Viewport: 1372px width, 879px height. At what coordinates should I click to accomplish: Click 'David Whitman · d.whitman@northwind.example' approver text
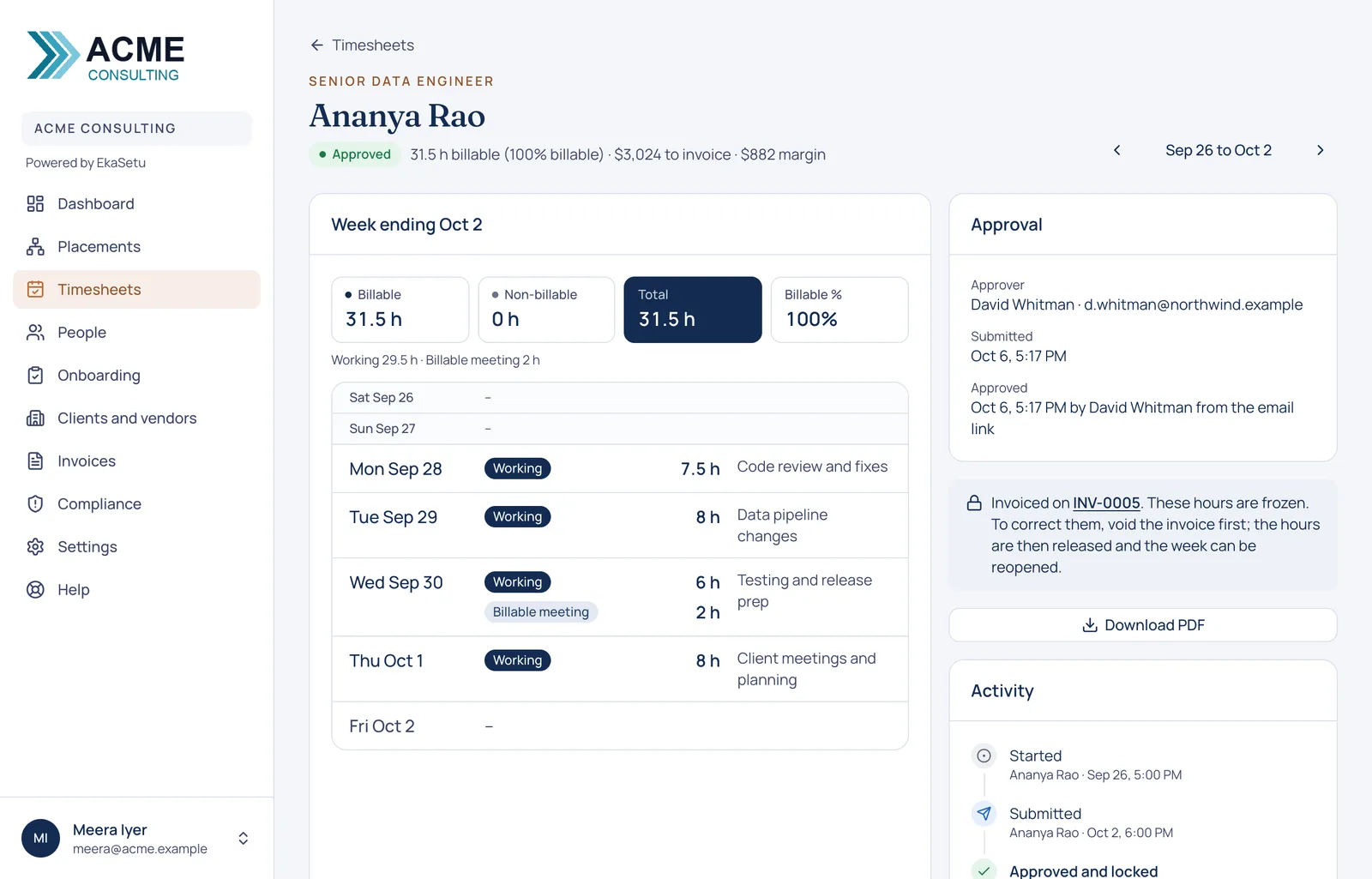point(1136,304)
